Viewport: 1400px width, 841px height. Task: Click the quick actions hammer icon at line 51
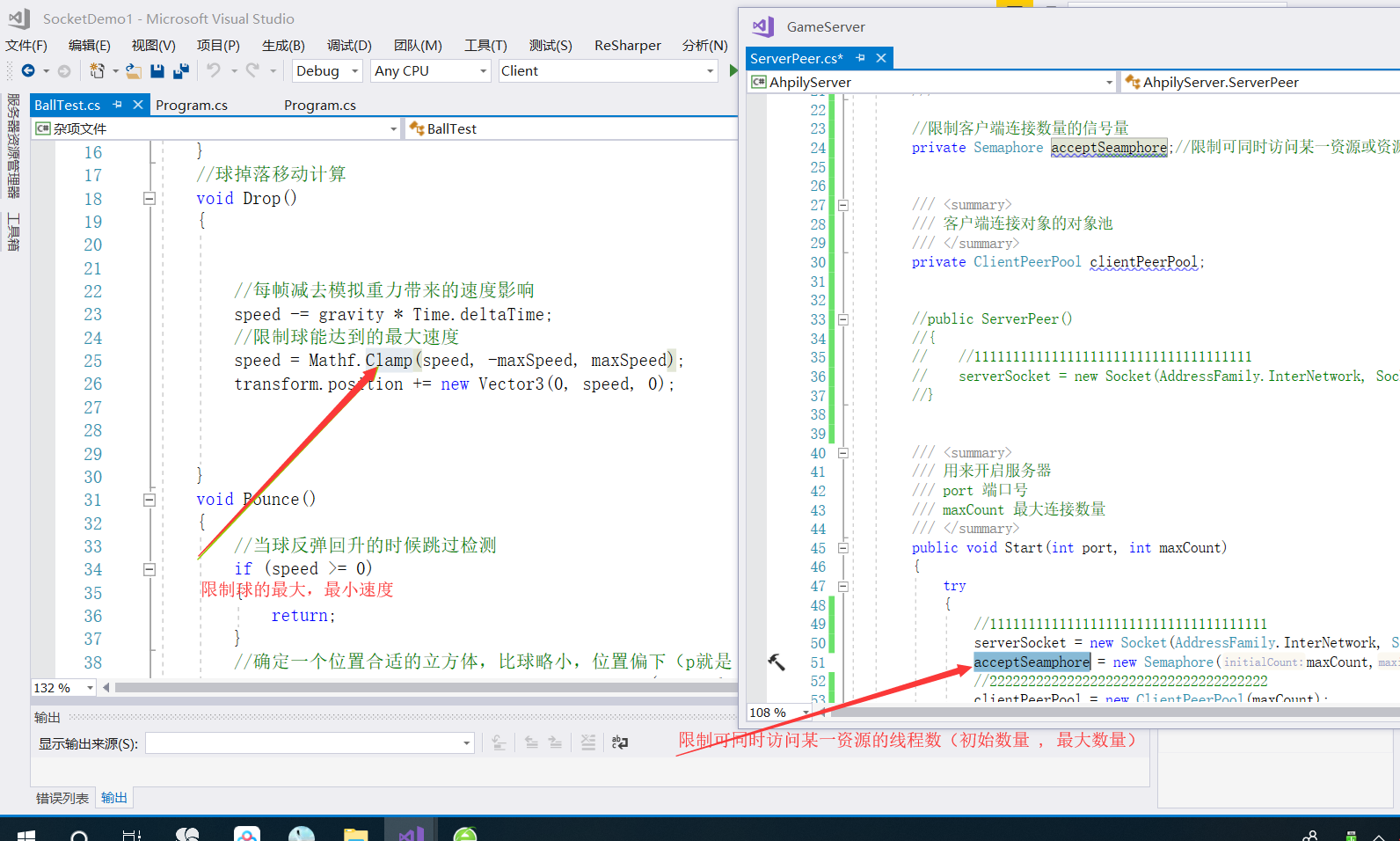pyautogui.click(x=776, y=662)
